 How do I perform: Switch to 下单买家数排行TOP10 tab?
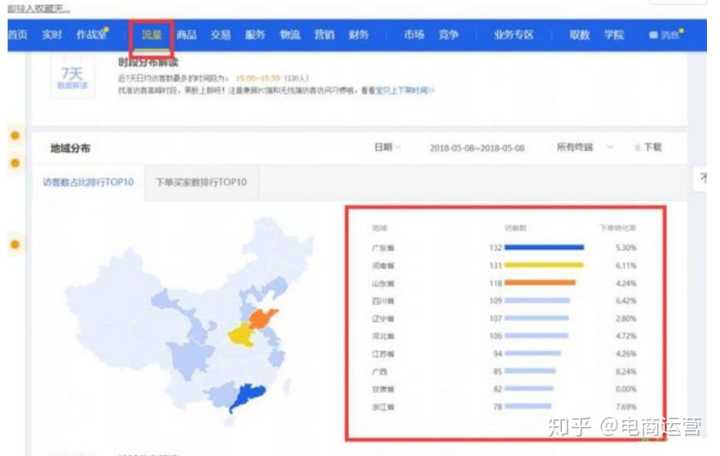pyautogui.click(x=207, y=183)
